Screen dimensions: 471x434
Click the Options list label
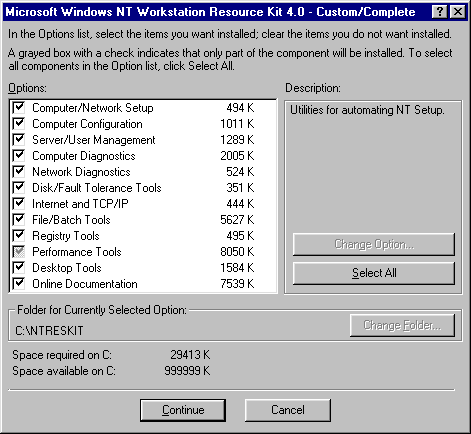click(28, 88)
